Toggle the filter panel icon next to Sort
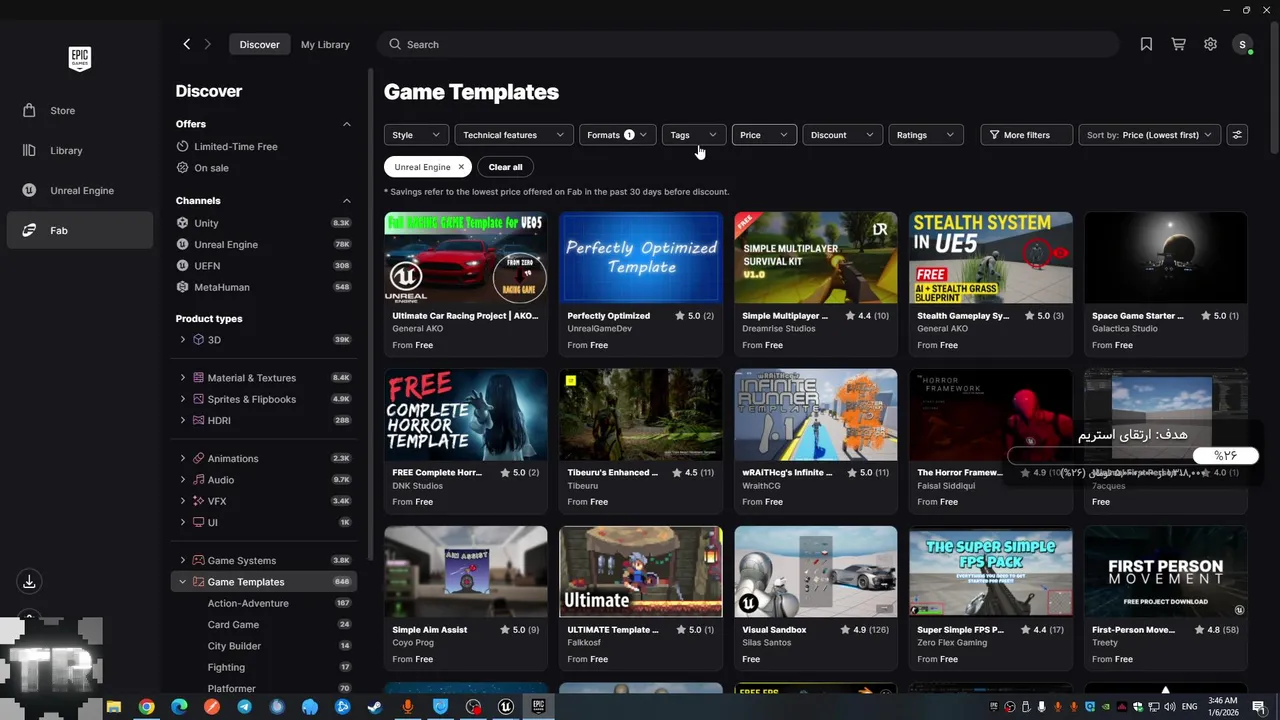 pos(1237,135)
